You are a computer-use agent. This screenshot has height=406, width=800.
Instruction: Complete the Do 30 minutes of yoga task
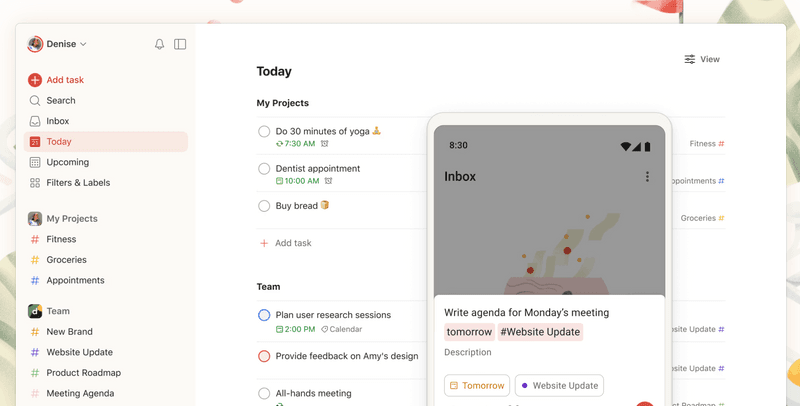click(x=264, y=131)
